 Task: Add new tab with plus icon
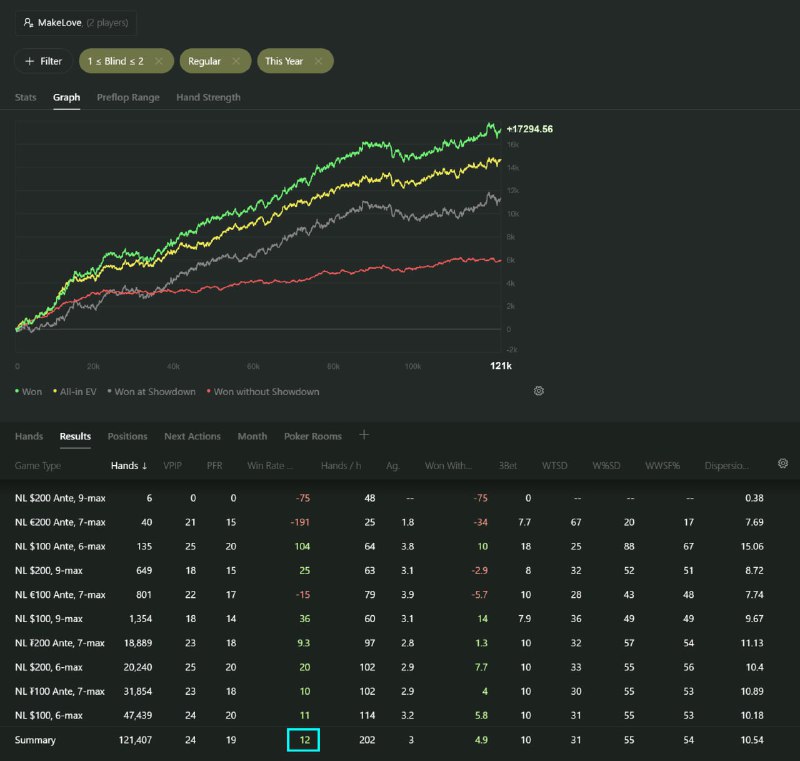pyautogui.click(x=364, y=435)
